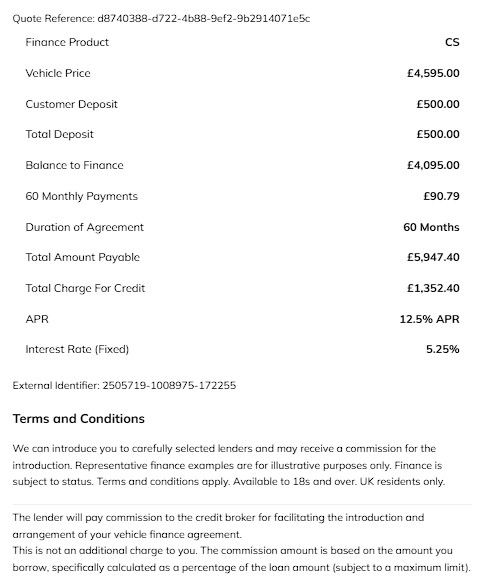Click the lender commission disclosure paragraph
This screenshot has width=478, height=581.
click(242, 542)
